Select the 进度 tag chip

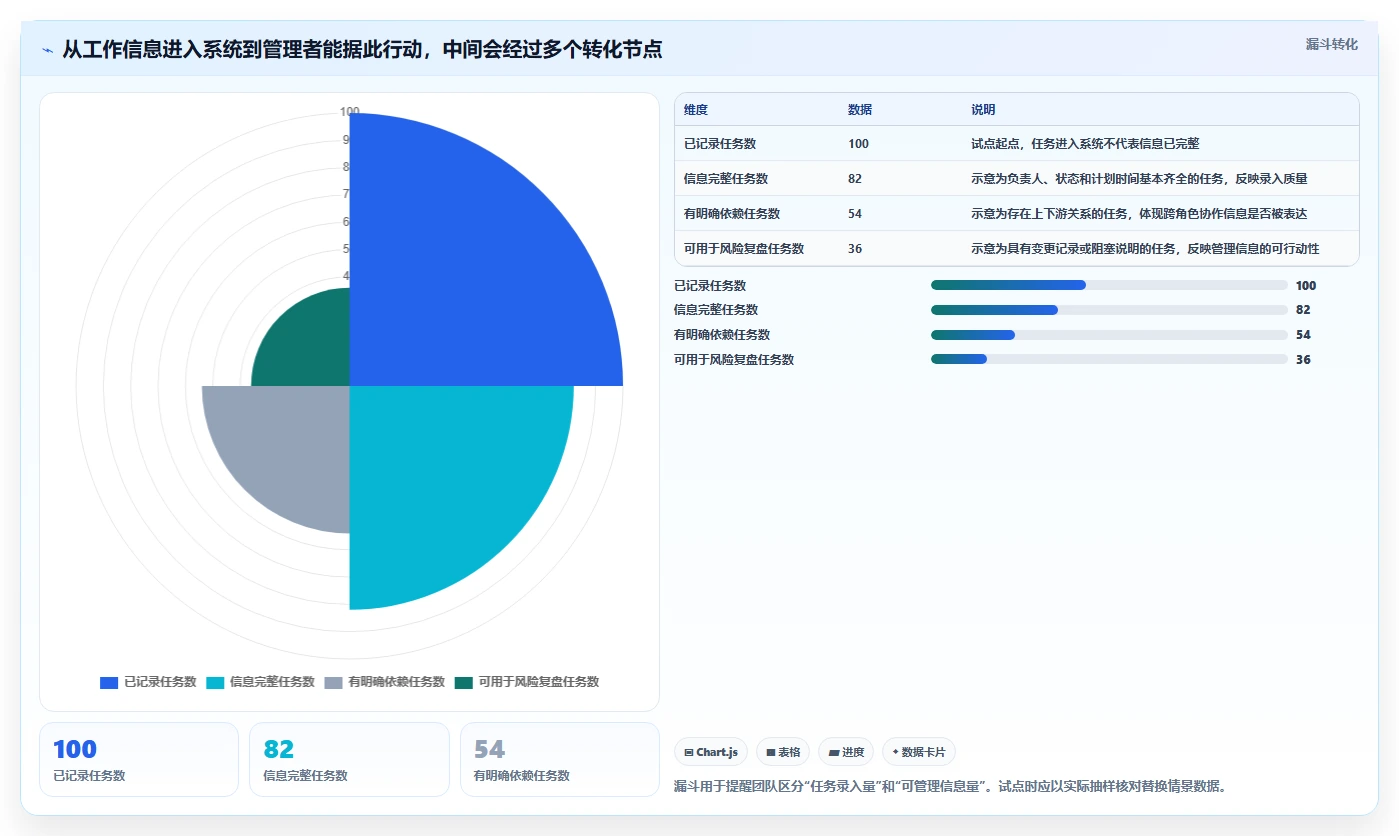pyautogui.click(x=846, y=752)
